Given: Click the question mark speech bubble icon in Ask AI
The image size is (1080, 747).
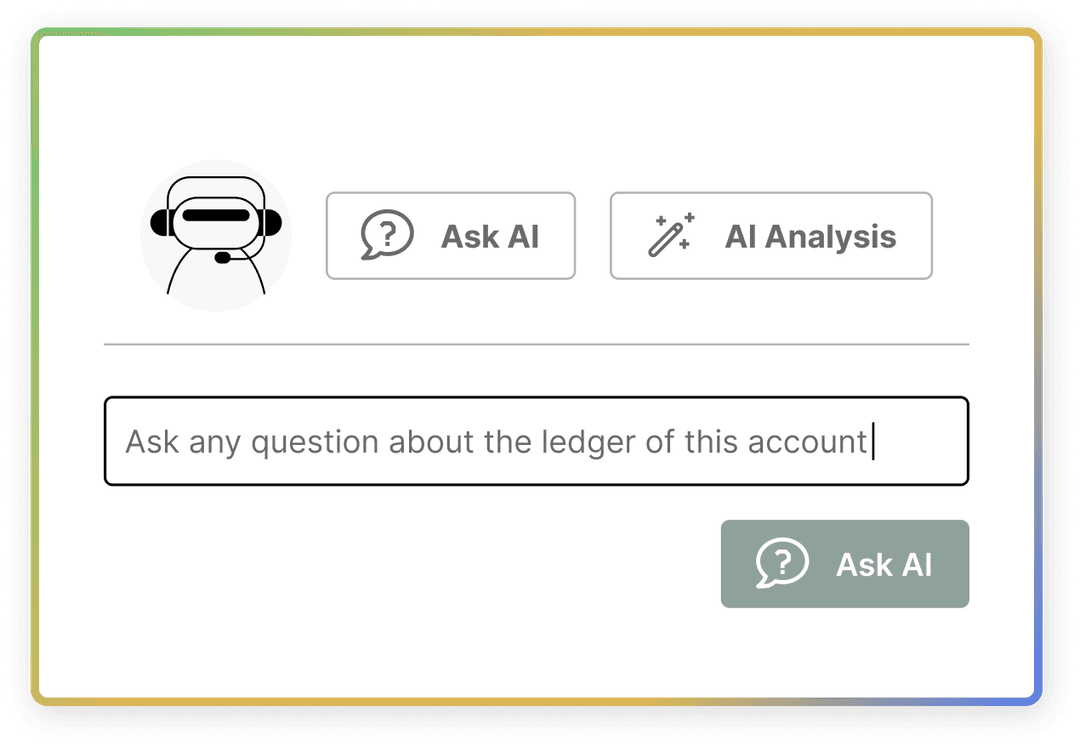Looking at the screenshot, I should click(x=389, y=236).
